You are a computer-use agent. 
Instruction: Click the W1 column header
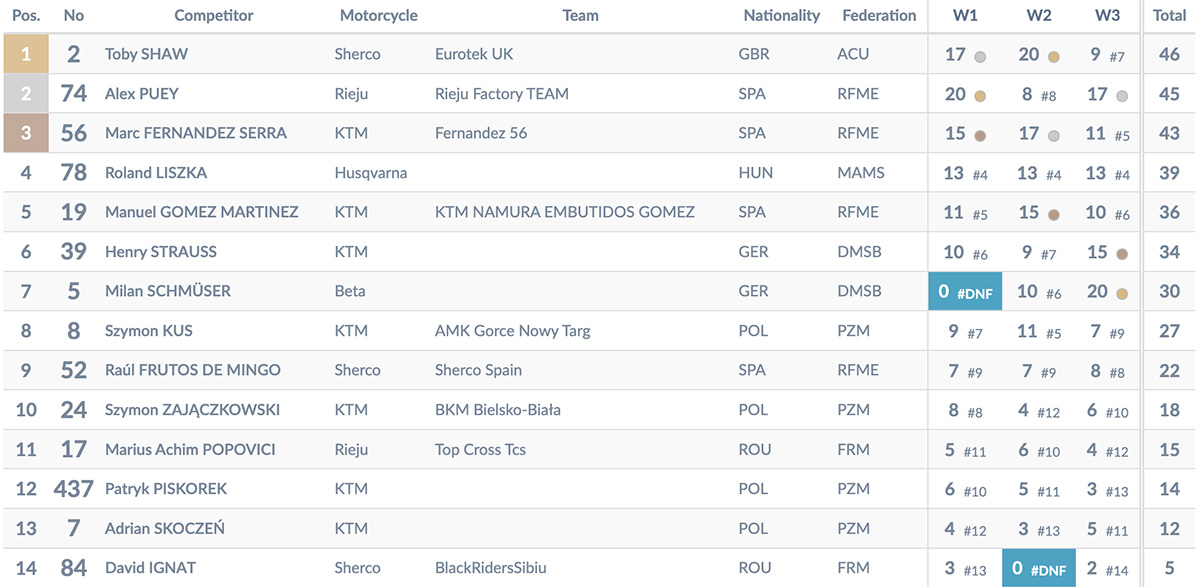pos(966,16)
